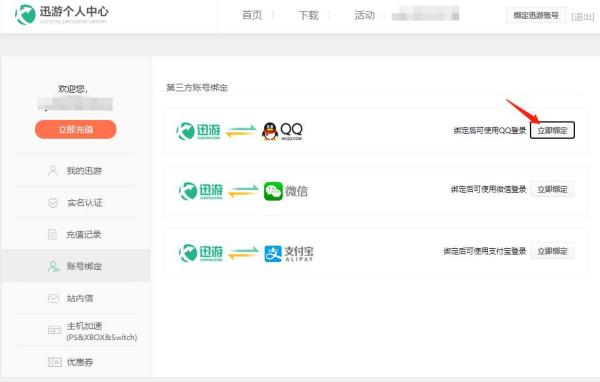Click 绑定后可使用支付宝登录 text
The width and height of the screenshot is (600, 382).
point(485,251)
